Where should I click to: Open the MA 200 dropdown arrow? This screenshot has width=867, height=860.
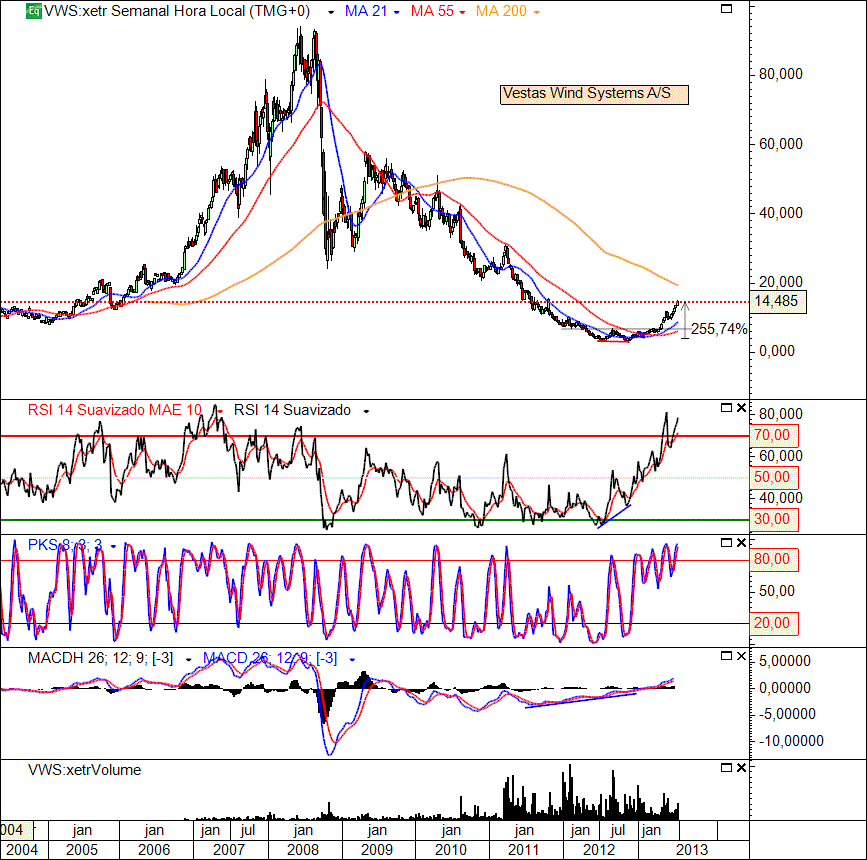click(536, 12)
